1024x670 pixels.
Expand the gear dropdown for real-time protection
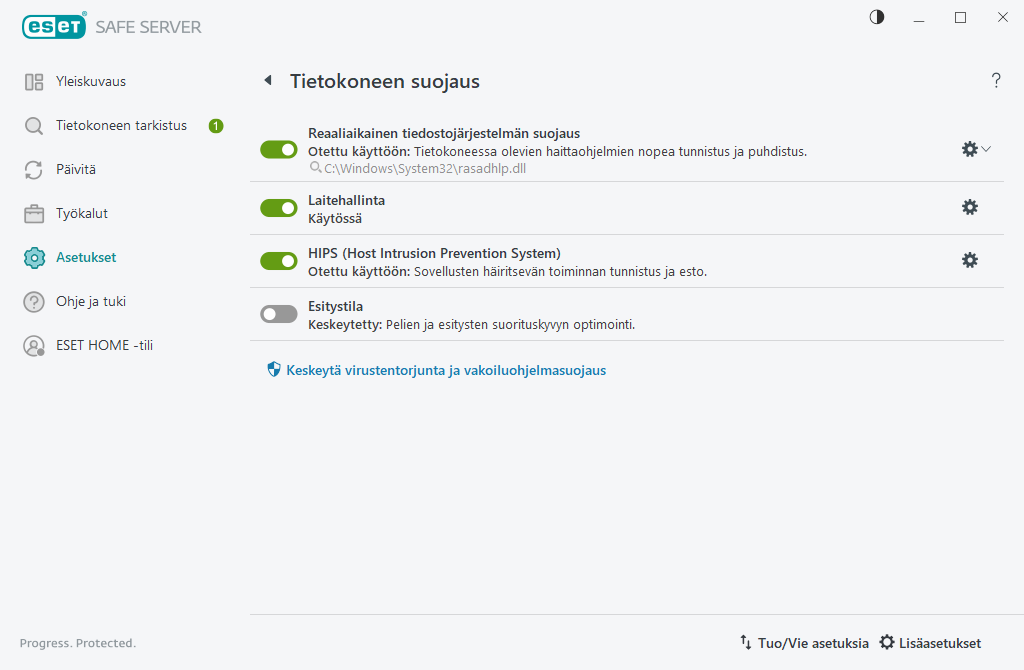[988, 149]
